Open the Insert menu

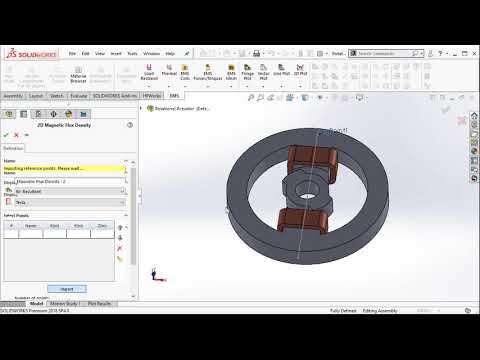(116, 53)
